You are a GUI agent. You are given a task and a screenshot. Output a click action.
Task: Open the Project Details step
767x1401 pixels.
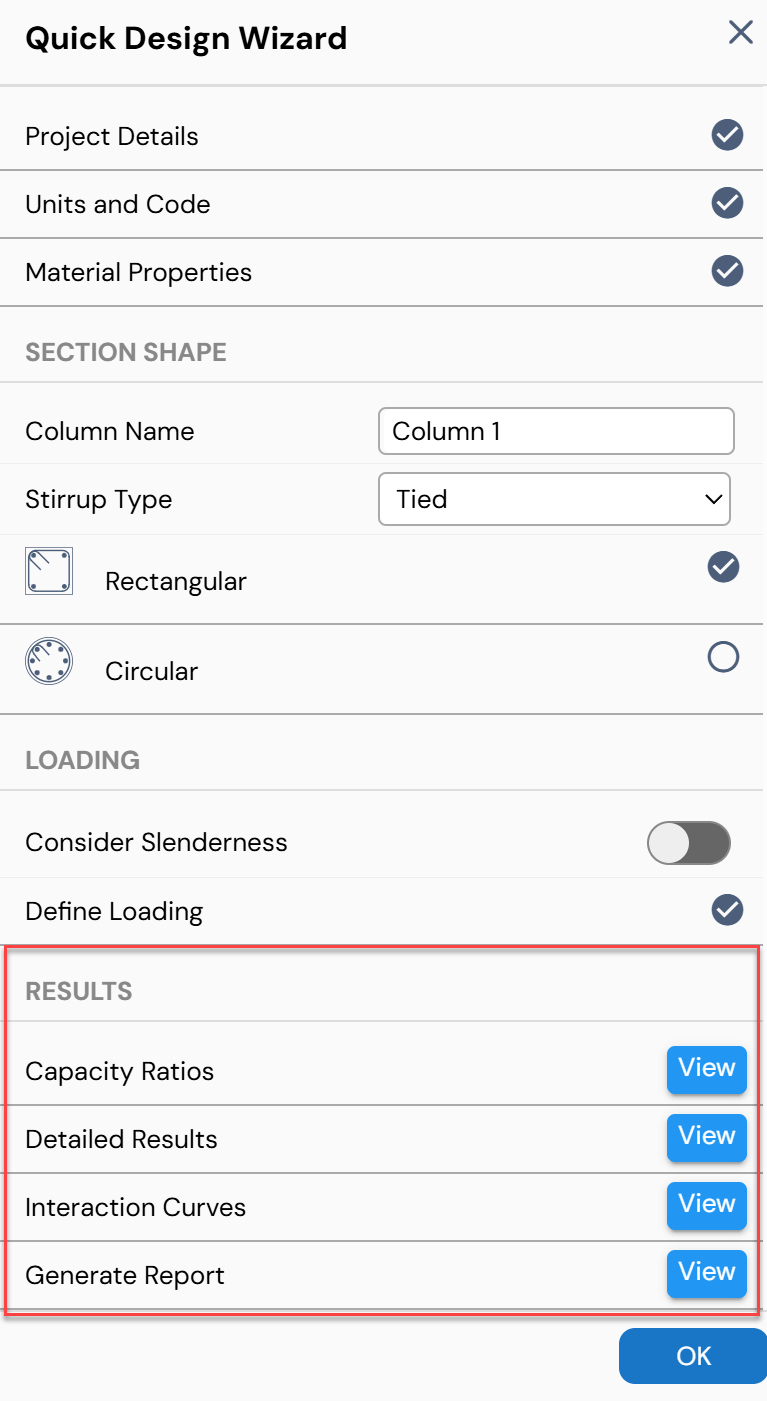(383, 136)
